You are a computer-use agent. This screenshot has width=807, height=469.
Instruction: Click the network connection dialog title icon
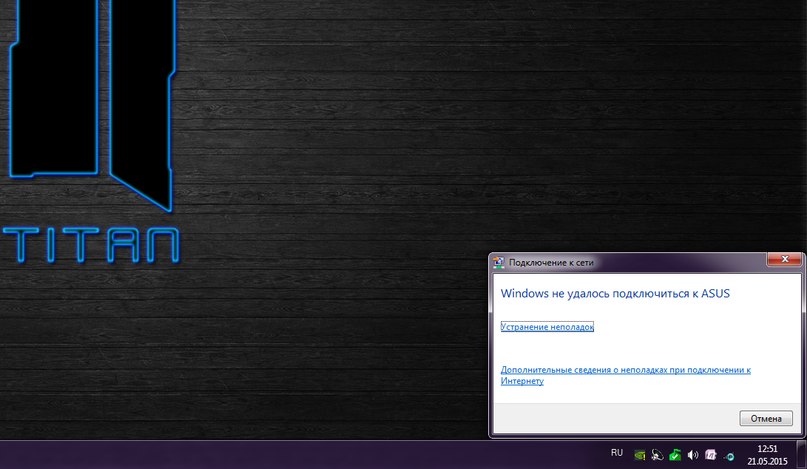(498, 263)
